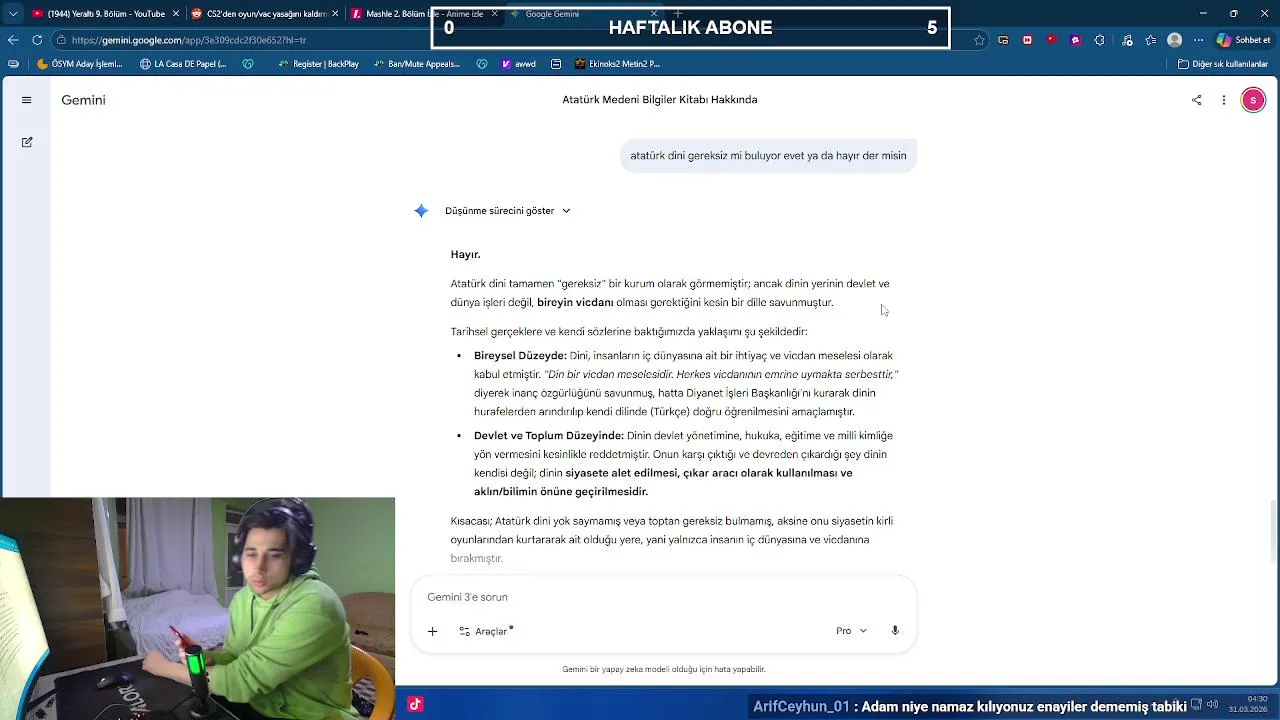Open the conversation three-dot options menu
Screen dimensions: 1280x720
(1223, 100)
